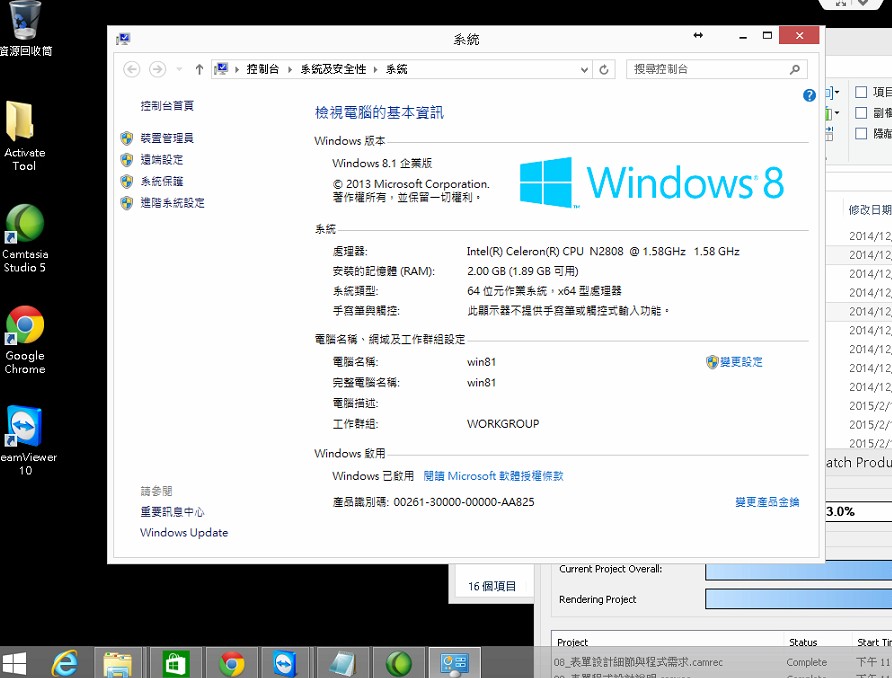
Task: Select the 控制台 breadcrumb
Action: (x=263, y=69)
